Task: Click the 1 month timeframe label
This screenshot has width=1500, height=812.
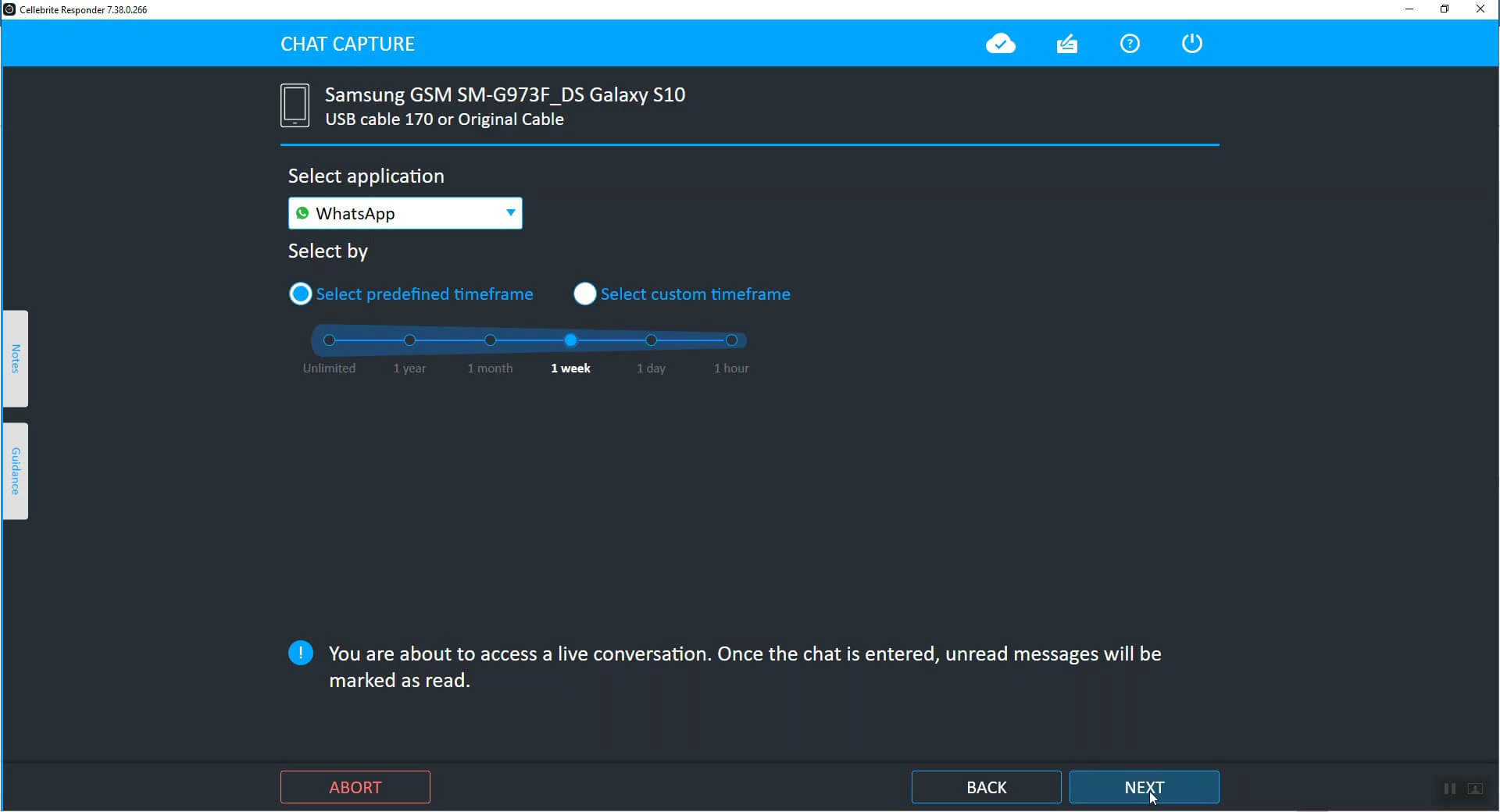Action: 490,368
